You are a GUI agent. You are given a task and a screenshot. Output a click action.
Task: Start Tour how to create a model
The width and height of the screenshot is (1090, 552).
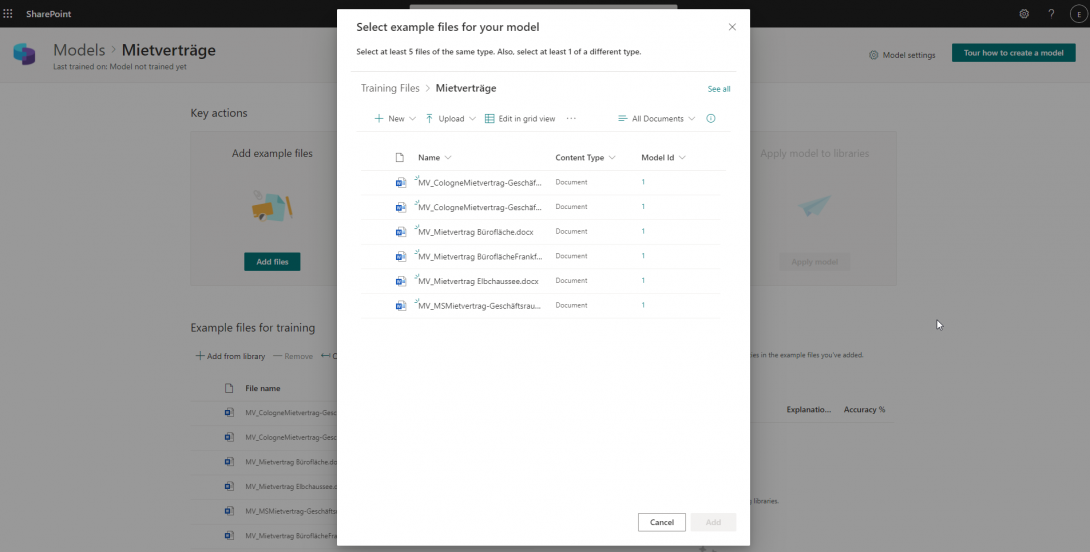click(x=1014, y=53)
